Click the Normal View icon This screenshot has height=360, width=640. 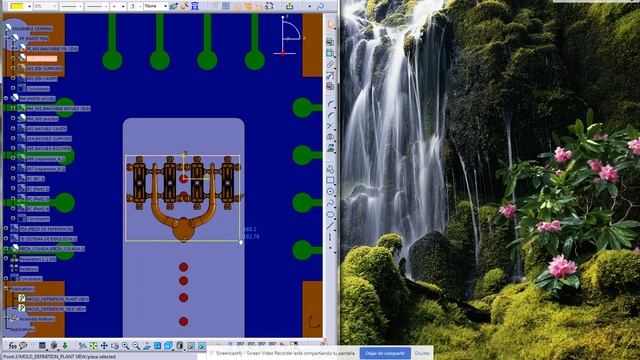pos(147,346)
